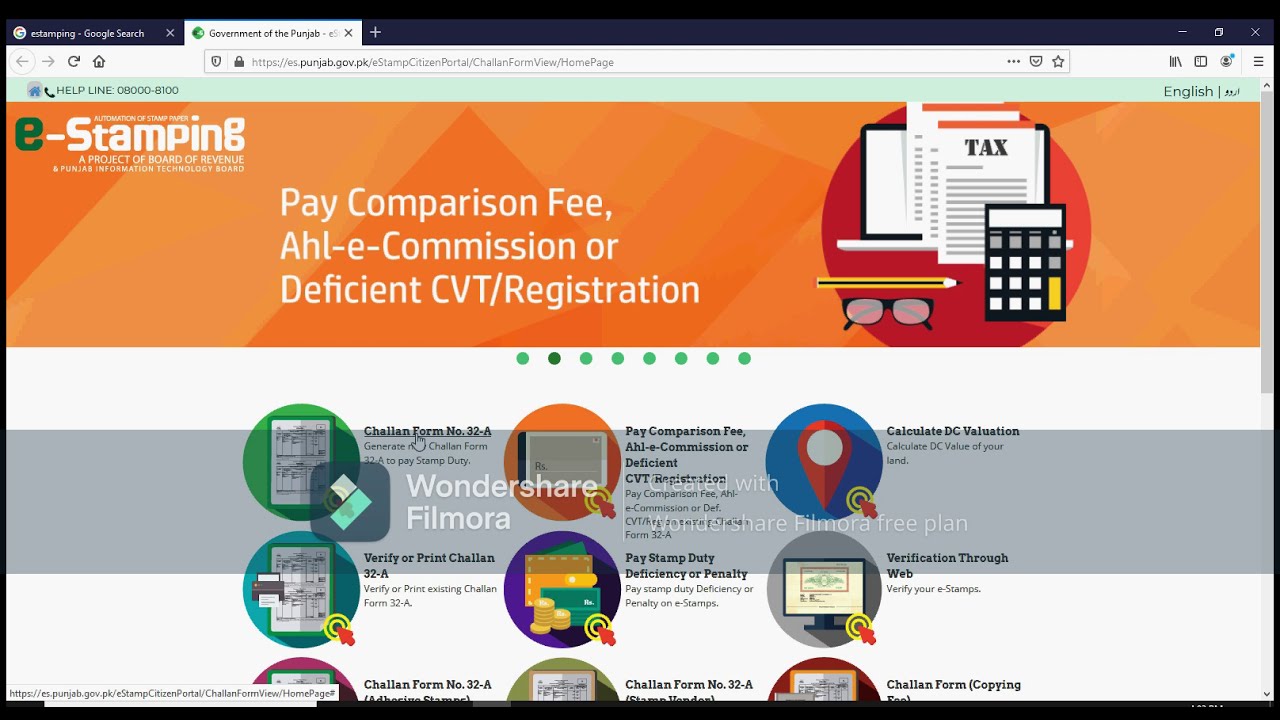Viewport: 1280px width, 720px height.
Task: Open the tracking protection shield icon
Action: point(216,61)
